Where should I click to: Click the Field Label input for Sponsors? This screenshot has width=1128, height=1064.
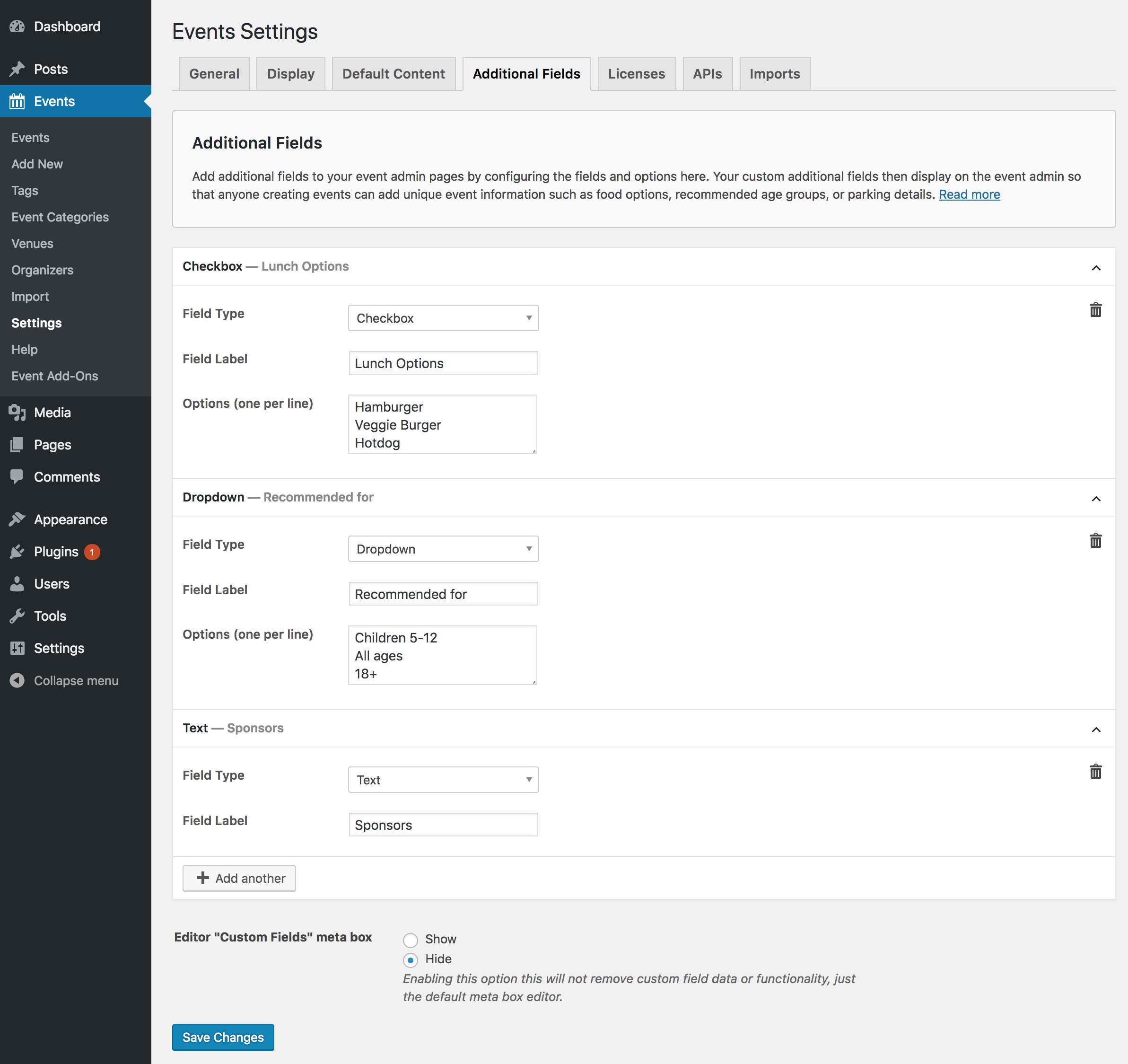pos(443,824)
